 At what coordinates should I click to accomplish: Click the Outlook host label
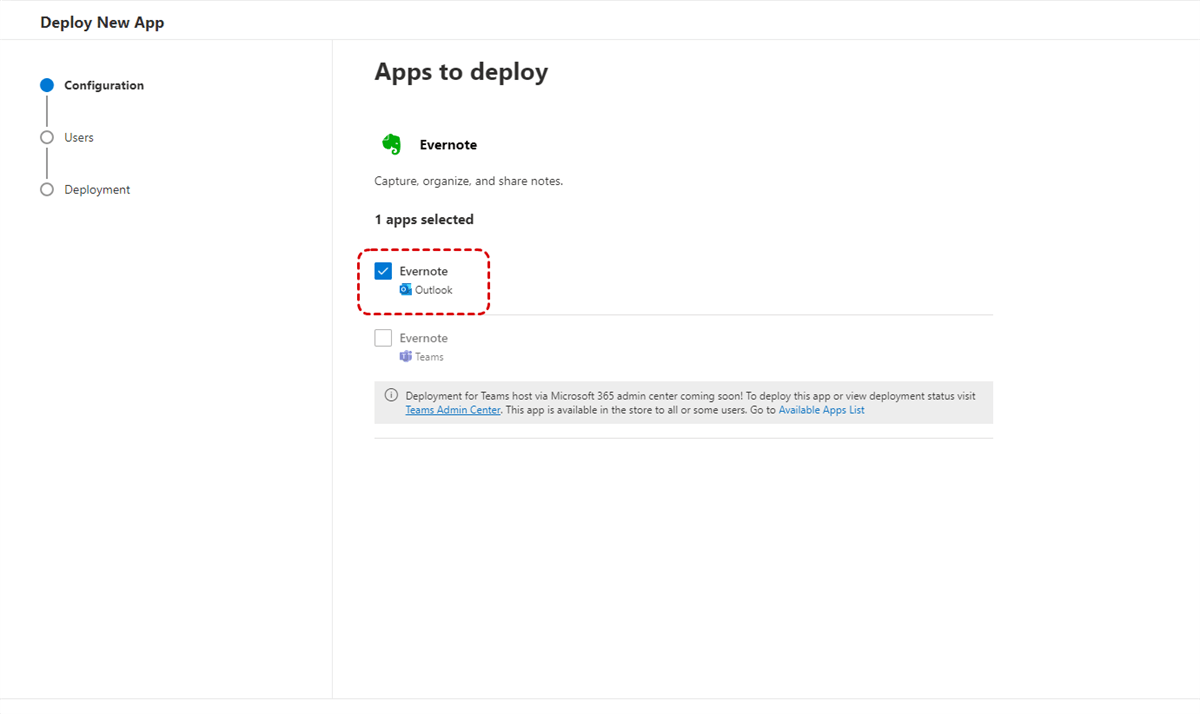434,290
